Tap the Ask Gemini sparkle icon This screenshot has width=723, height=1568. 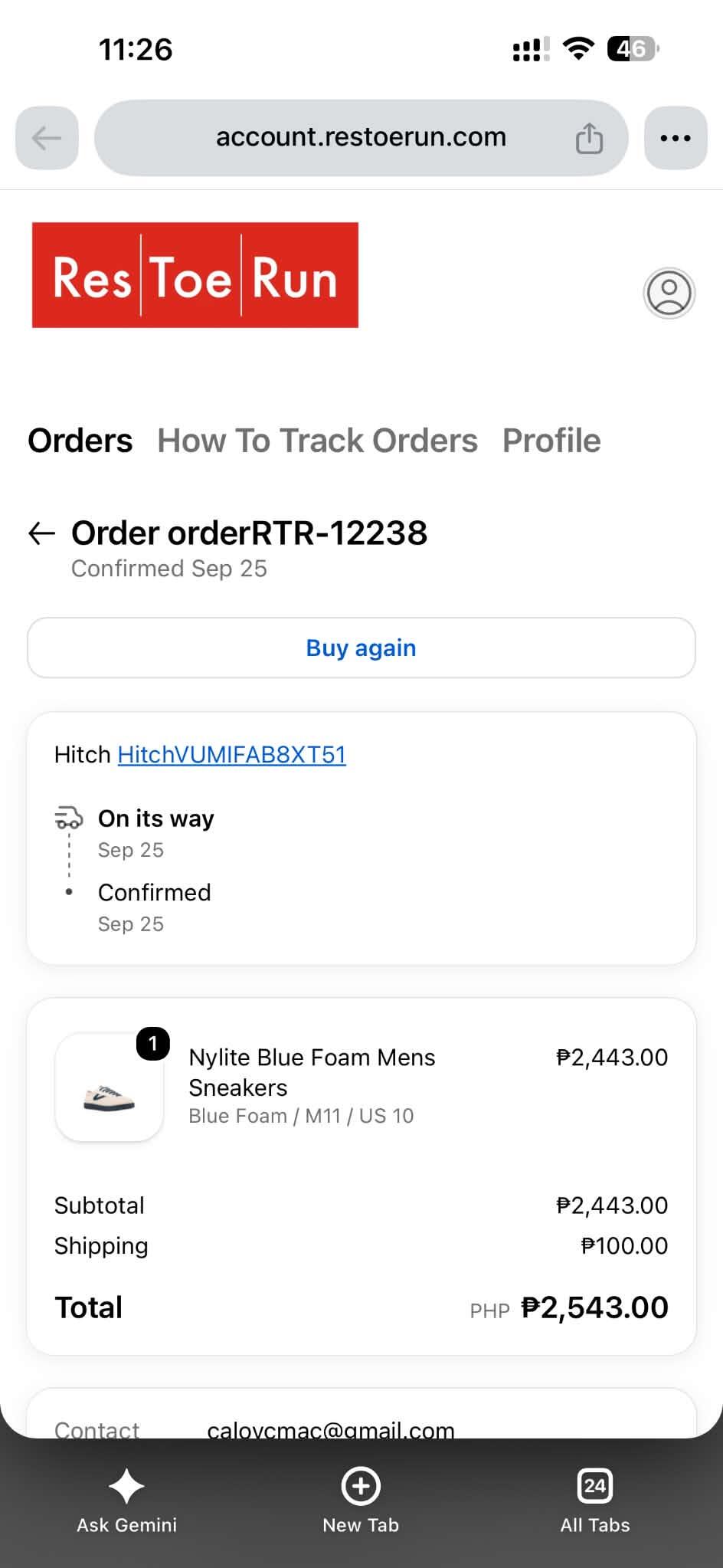126,1486
